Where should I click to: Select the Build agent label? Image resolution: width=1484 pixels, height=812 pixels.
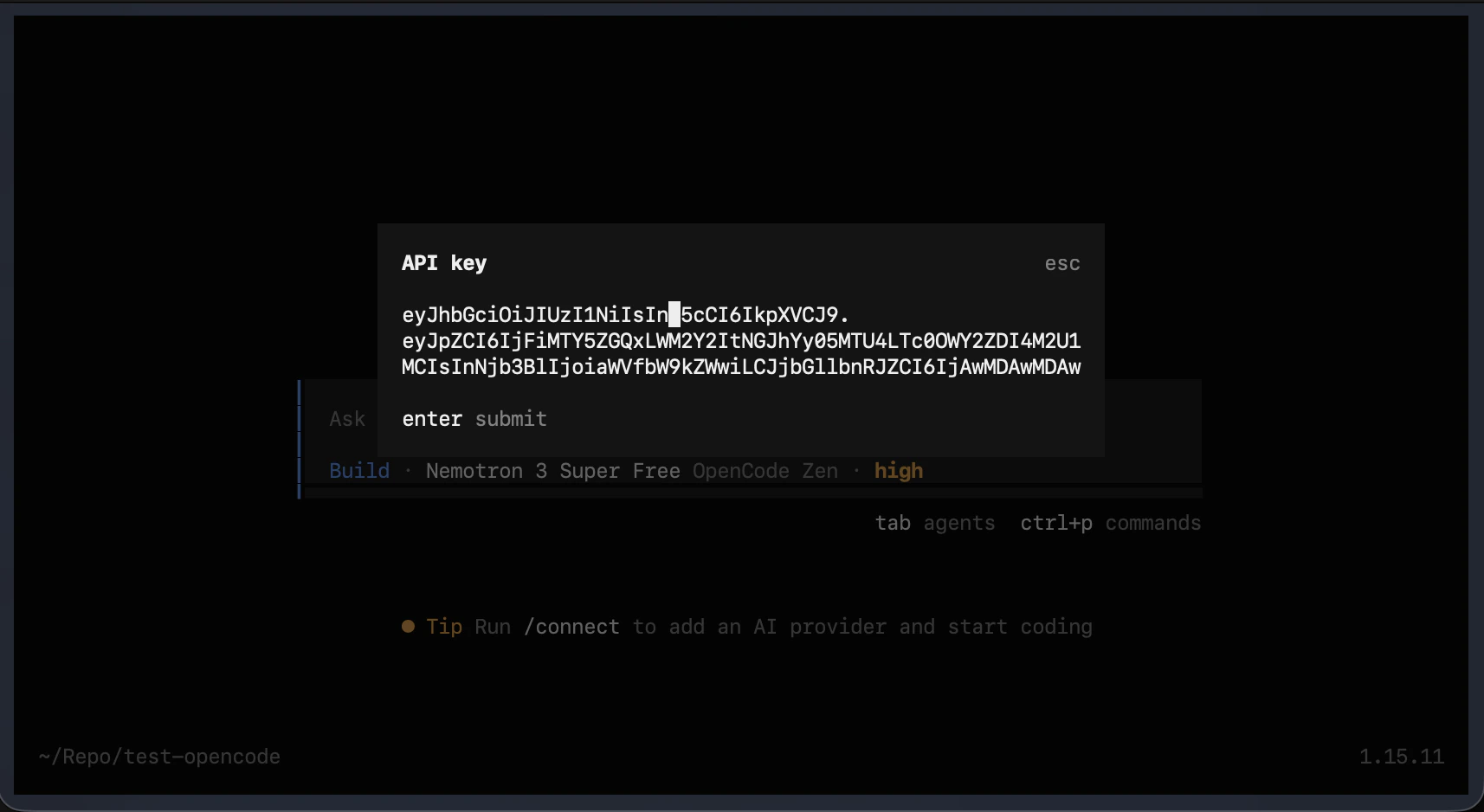[x=359, y=471]
